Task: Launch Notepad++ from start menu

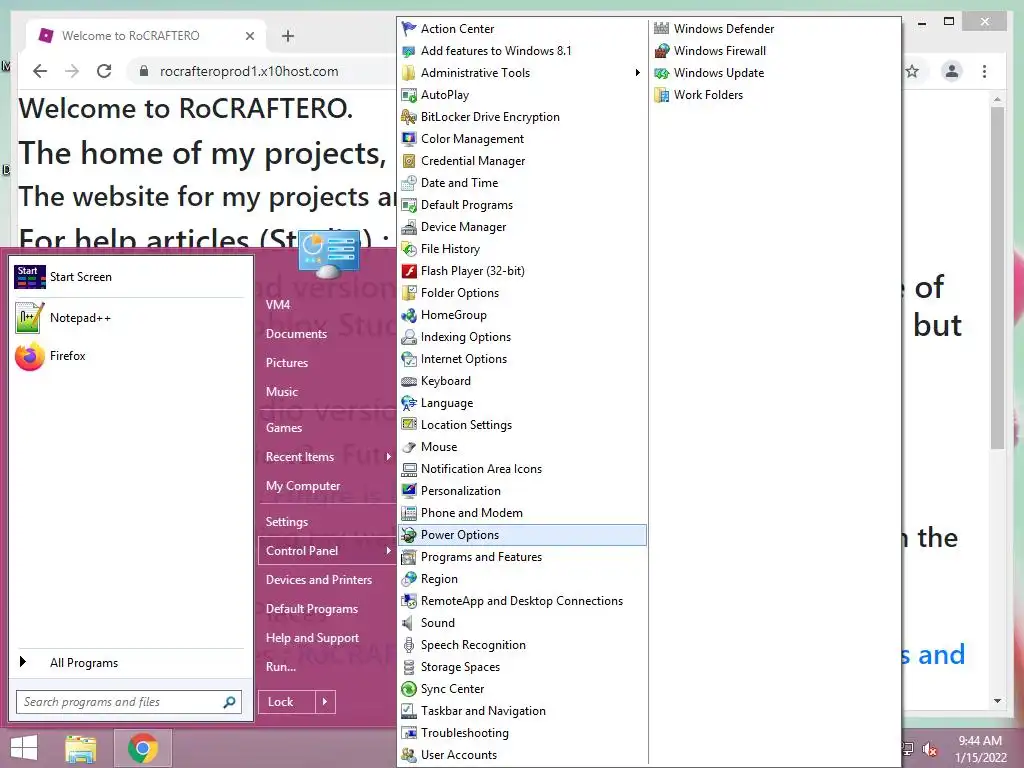Action: coord(129,318)
